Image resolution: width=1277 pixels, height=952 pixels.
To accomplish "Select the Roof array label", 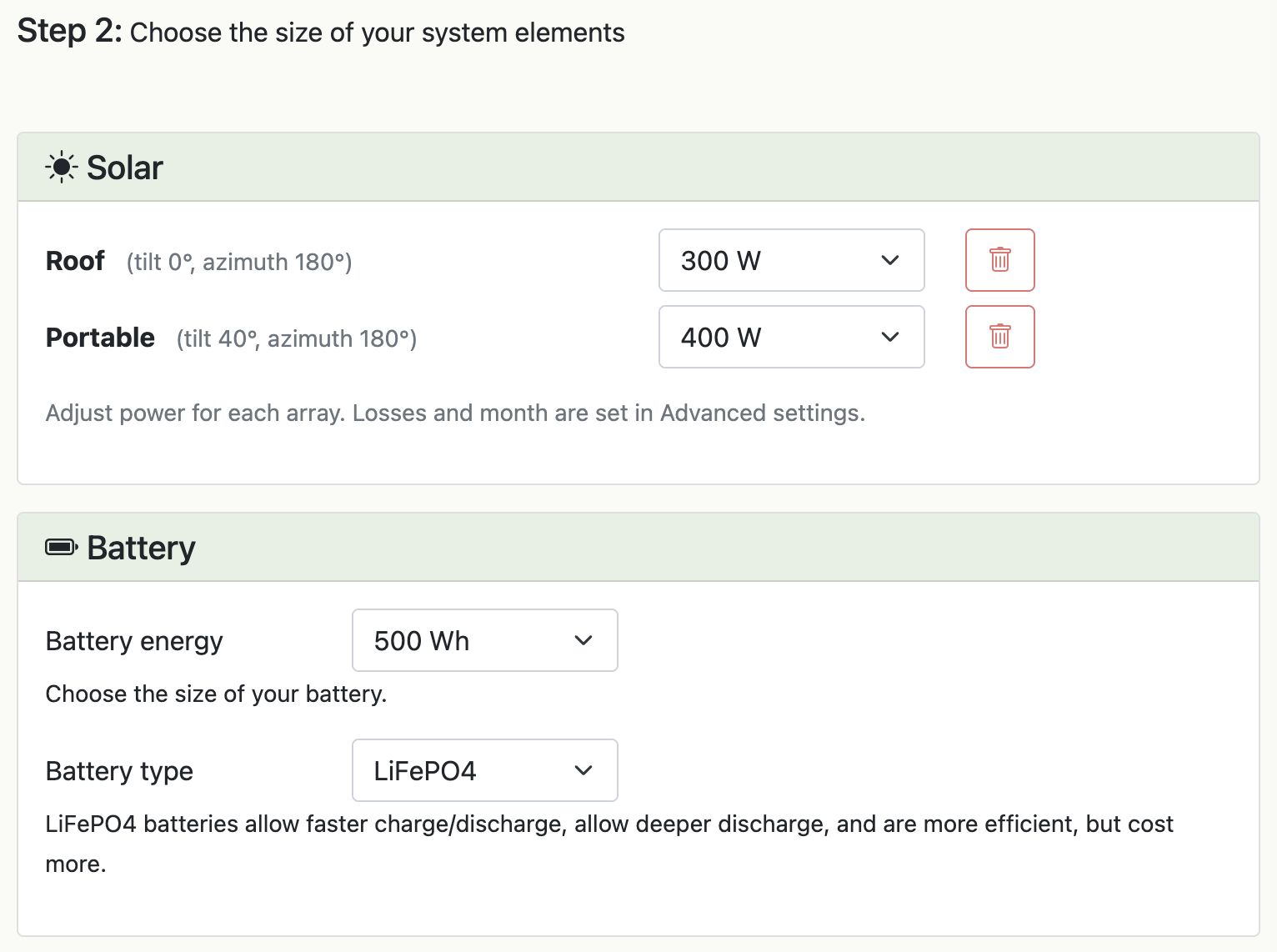I will 75,261.
